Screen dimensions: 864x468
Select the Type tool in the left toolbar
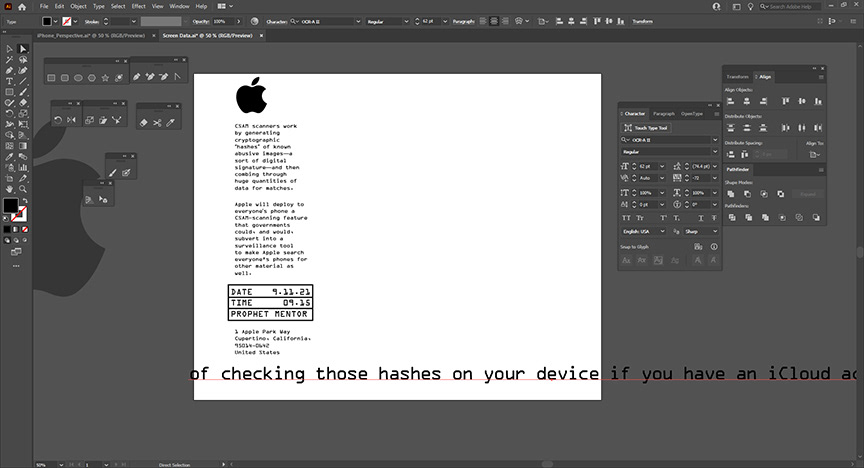coord(9,81)
